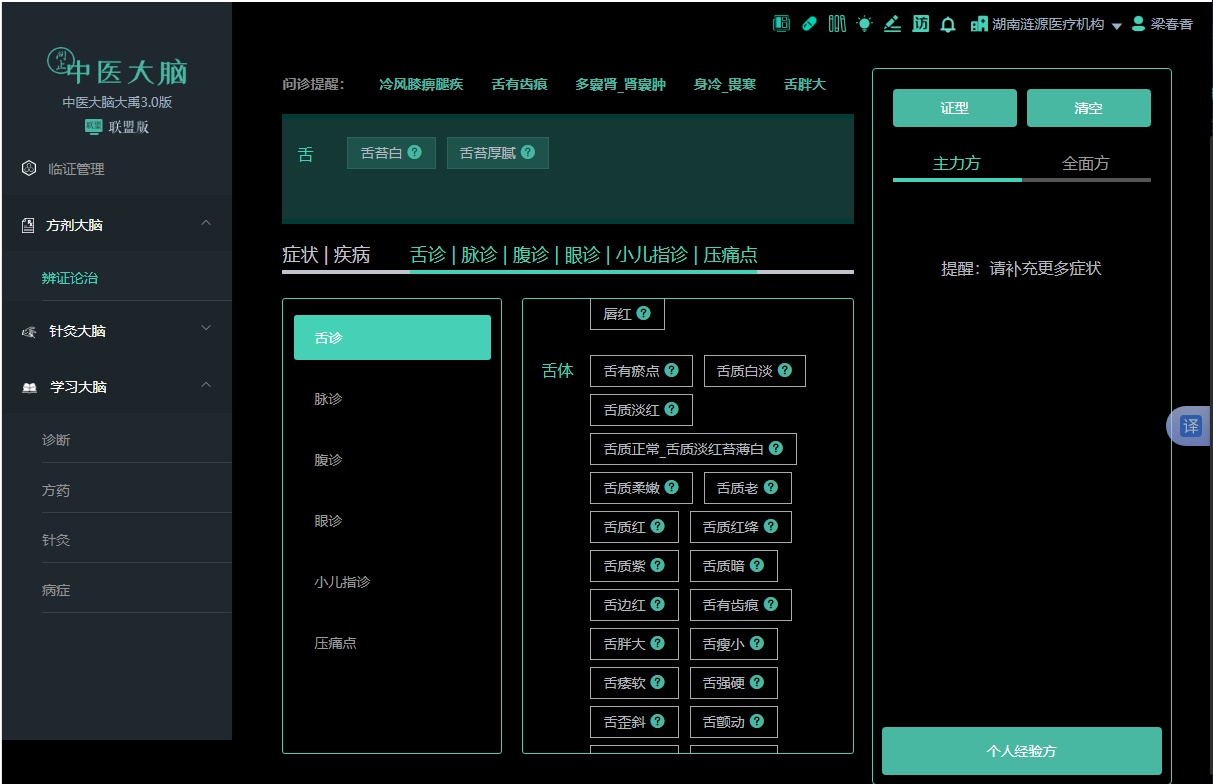Open the 湖南涟源医疗机构 dropdown arrow
The height and width of the screenshot is (784, 1213).
pyautogui.click(x=1117, y=26)
